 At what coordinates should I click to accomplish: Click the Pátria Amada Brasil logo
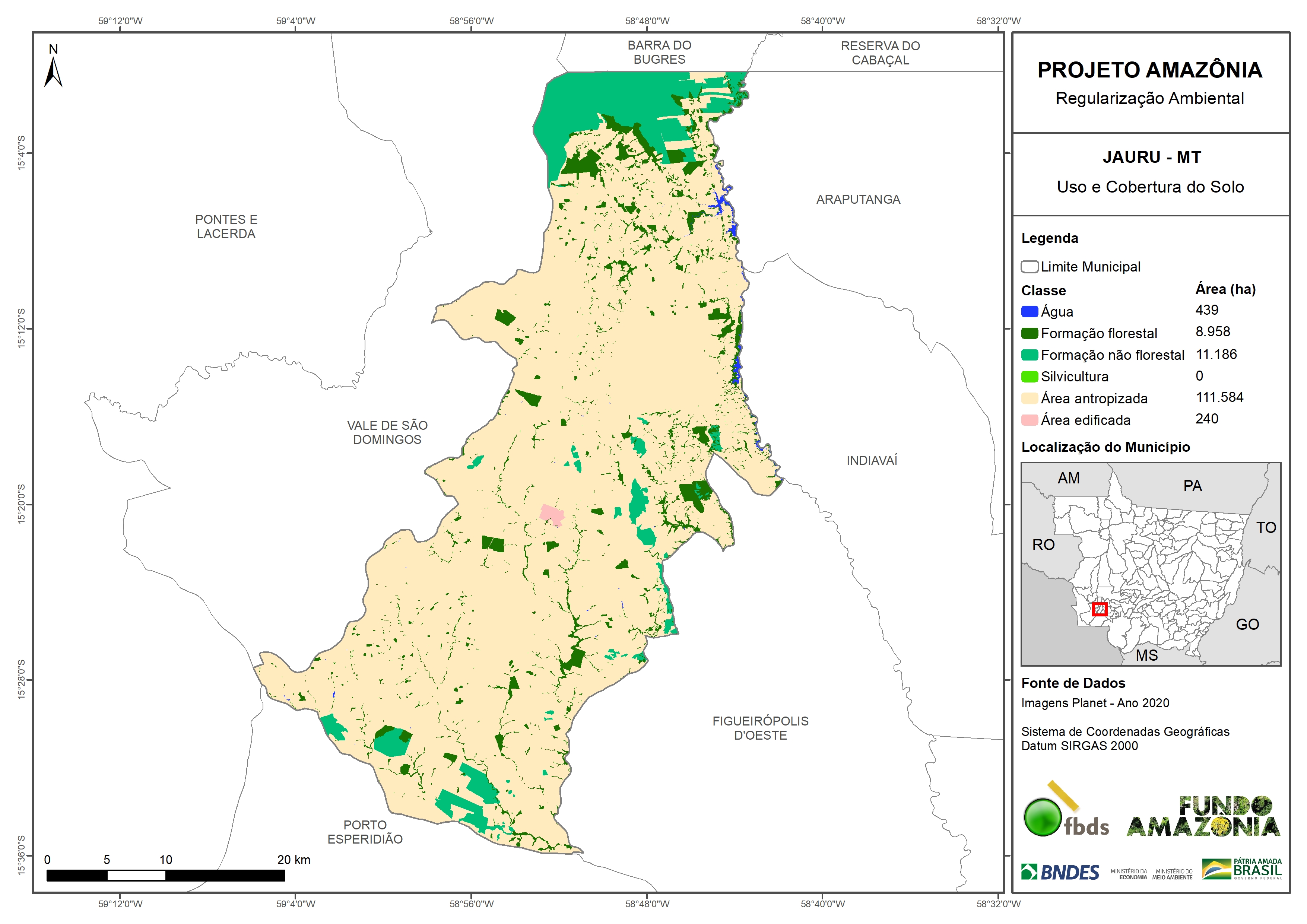pos(1241,869)
